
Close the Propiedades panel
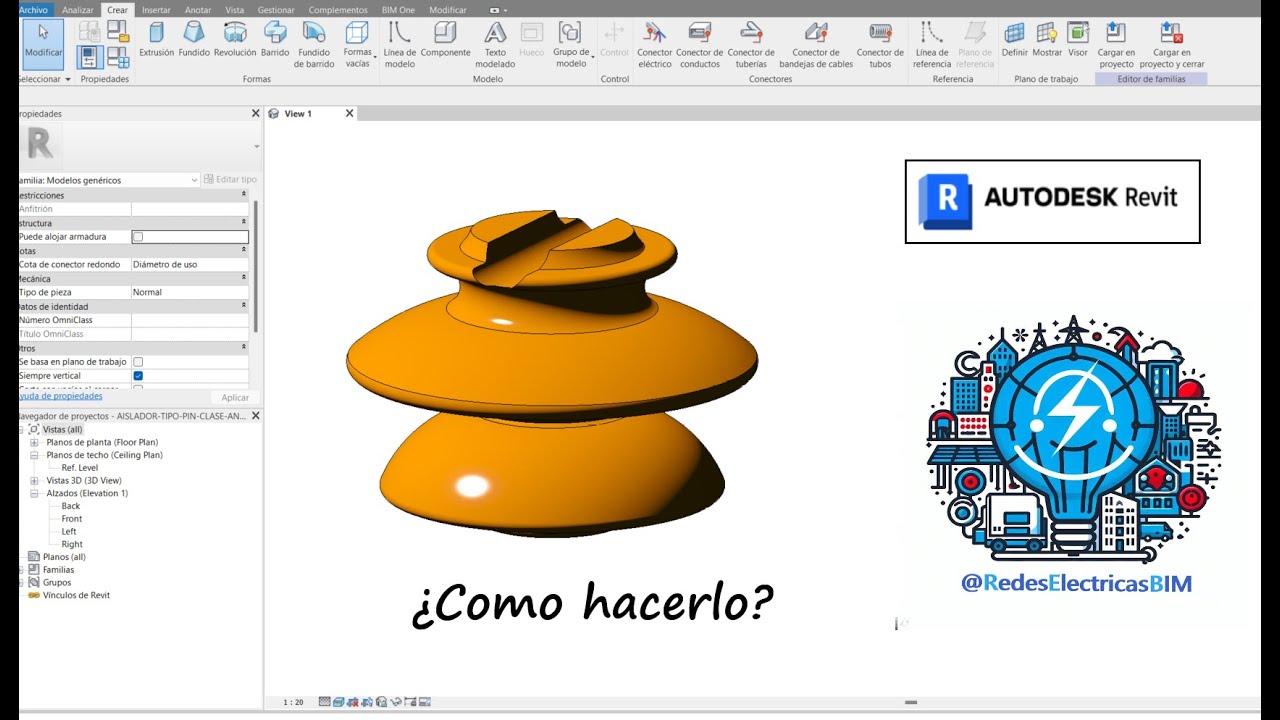click(x=255, y=114)
